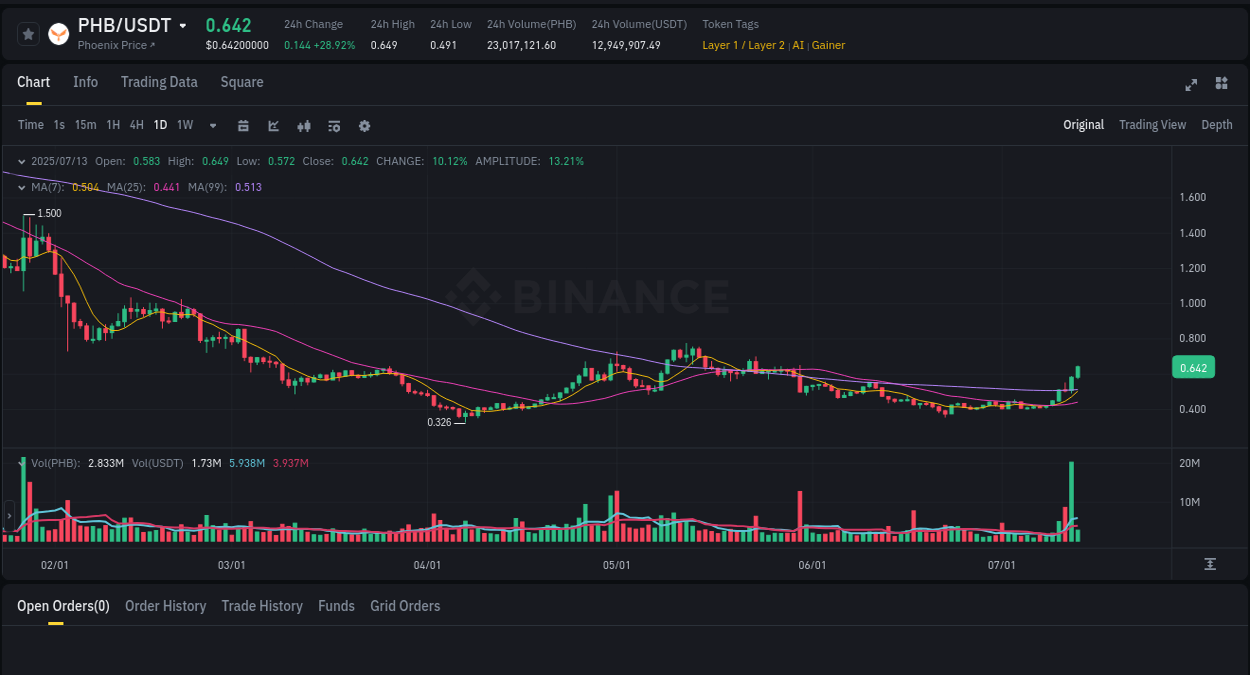Toggle the star to favorite PHB/USDT

coord(27,33)
